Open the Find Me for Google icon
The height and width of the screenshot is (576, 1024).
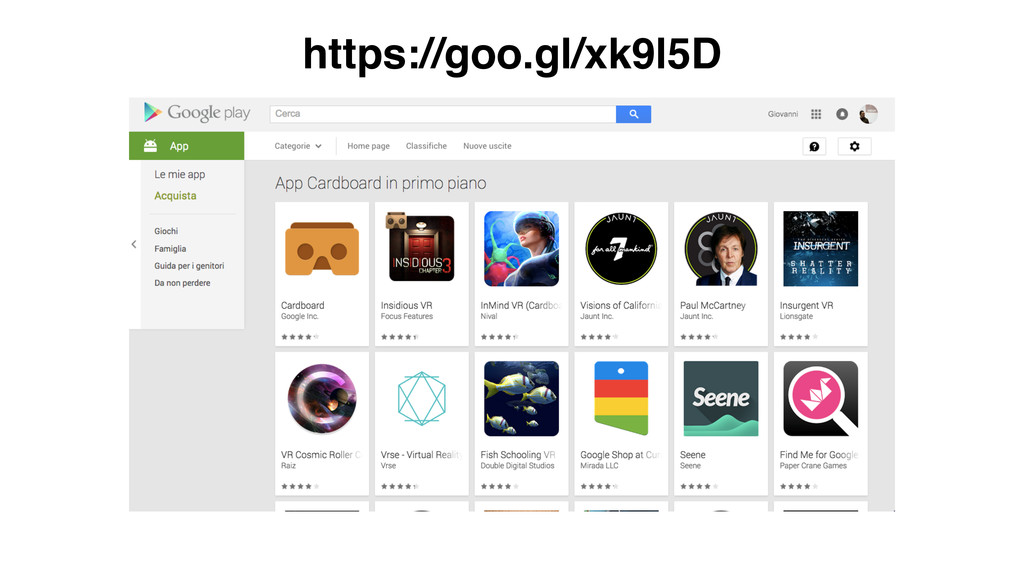820,398
